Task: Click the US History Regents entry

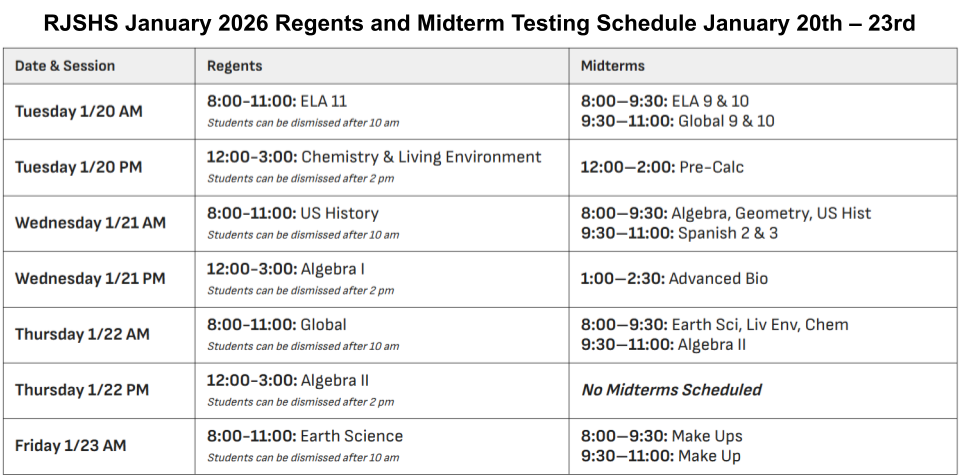Action: pos(293,213)
